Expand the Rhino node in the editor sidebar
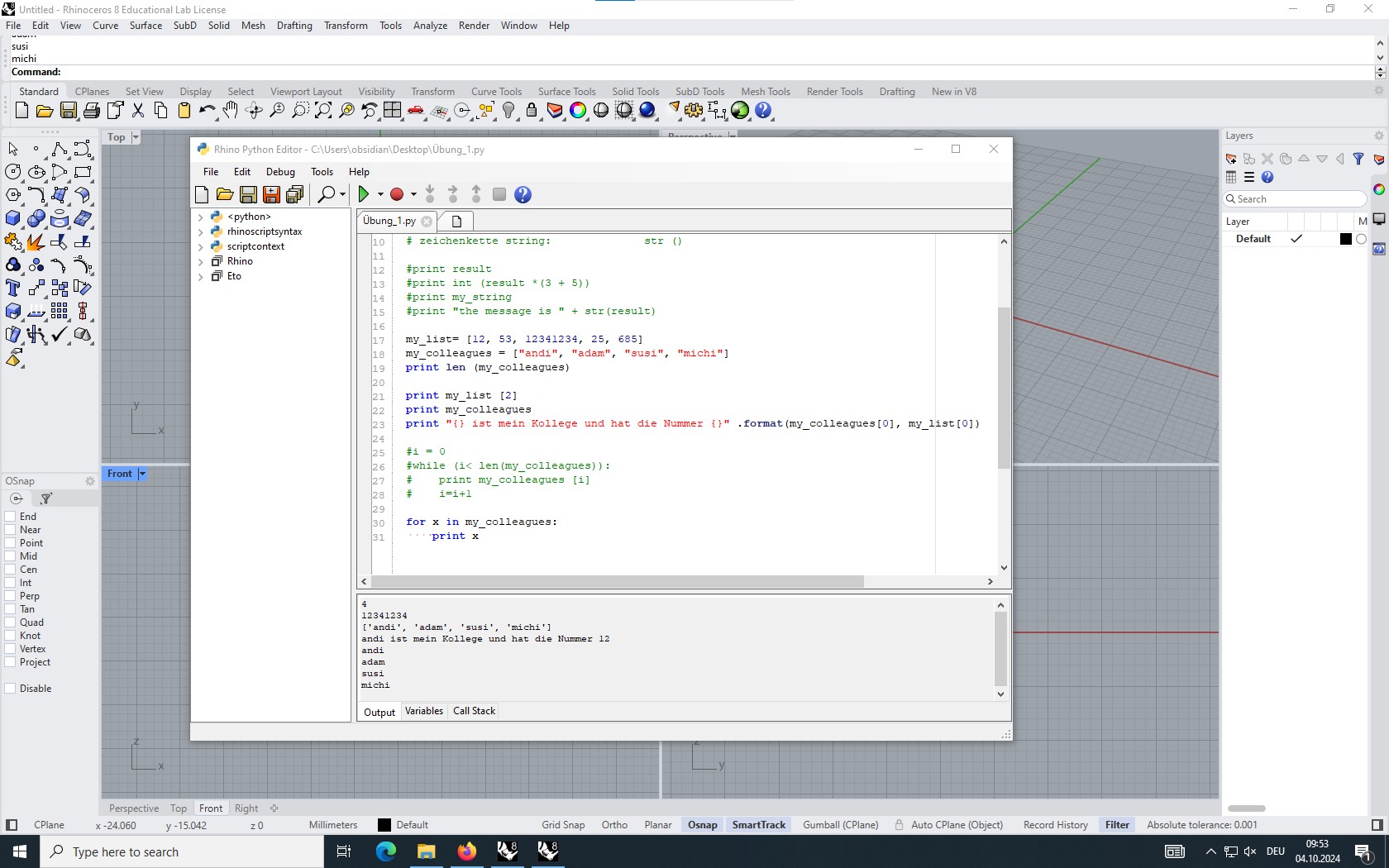 (x=201, y=260)
